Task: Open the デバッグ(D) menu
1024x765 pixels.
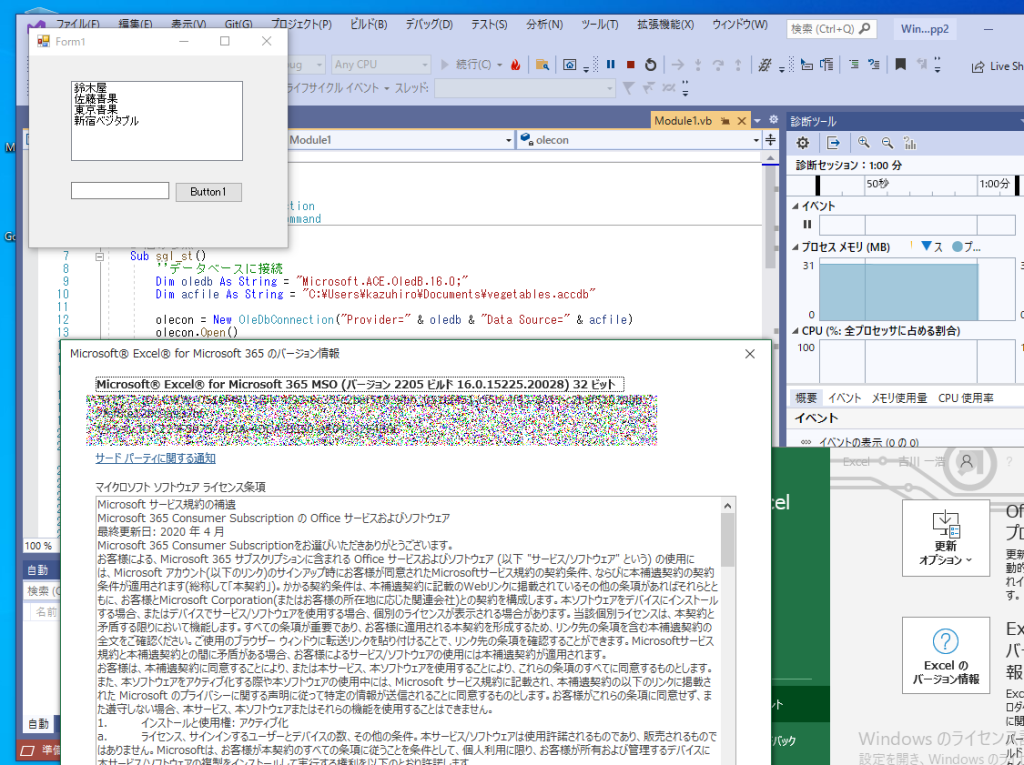Action: (x=427, y=24)
